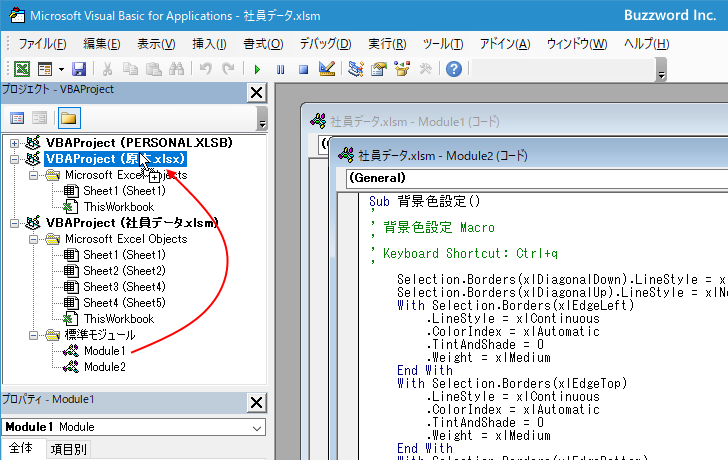Click the Toolbox wrench icon
The height and width of the screenshot is (460, 728).
(425, 69)
